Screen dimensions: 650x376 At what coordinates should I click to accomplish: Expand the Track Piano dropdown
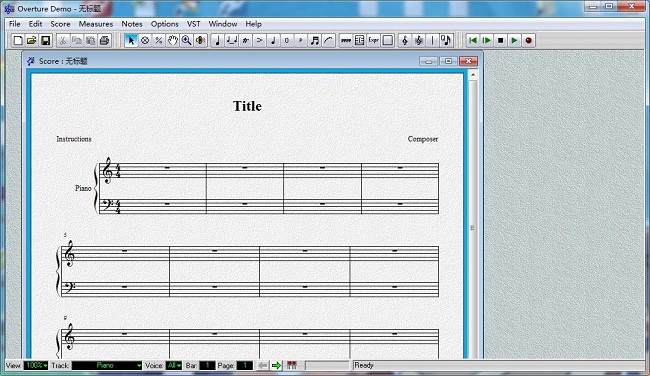[107, 365]
